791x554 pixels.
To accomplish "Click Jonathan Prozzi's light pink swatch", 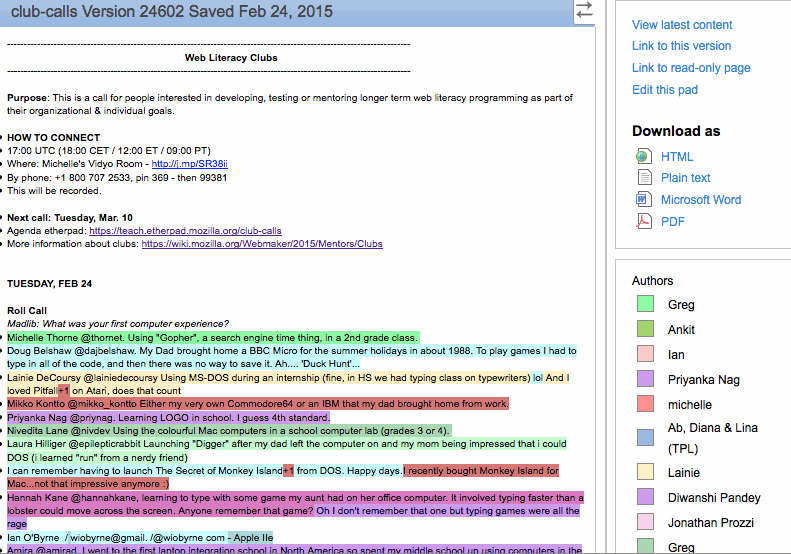I will pyautogui.click(x=645, y=522).
